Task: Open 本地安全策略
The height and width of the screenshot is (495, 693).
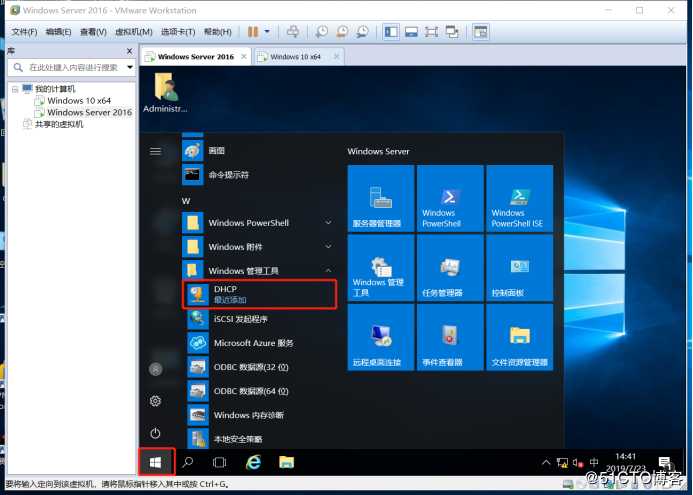Action: point(261,439)
